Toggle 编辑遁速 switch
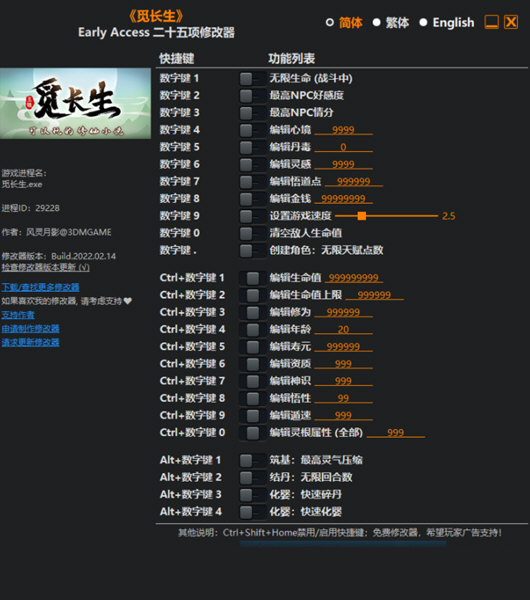 [252, 416]
